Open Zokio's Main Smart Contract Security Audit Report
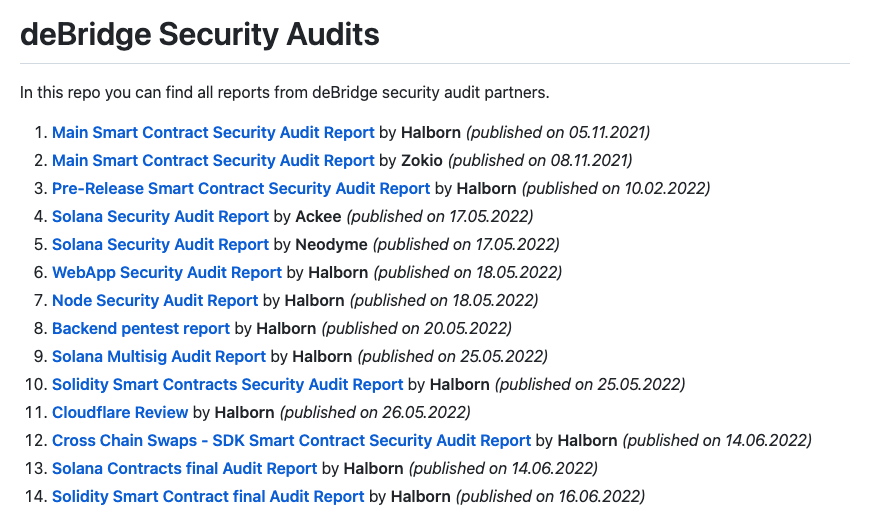Screen dimensions: 872x527 tap(213, 160)
